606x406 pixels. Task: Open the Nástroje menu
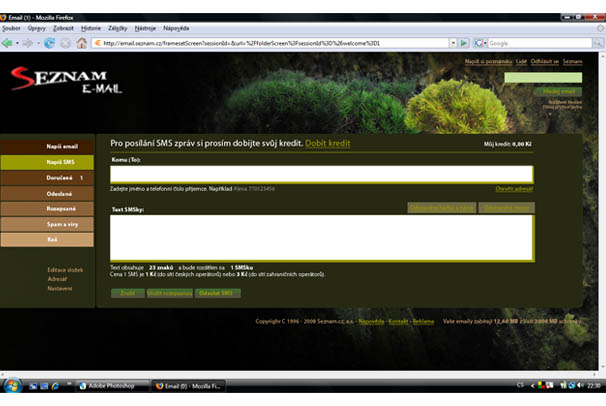tap(148, 29)
